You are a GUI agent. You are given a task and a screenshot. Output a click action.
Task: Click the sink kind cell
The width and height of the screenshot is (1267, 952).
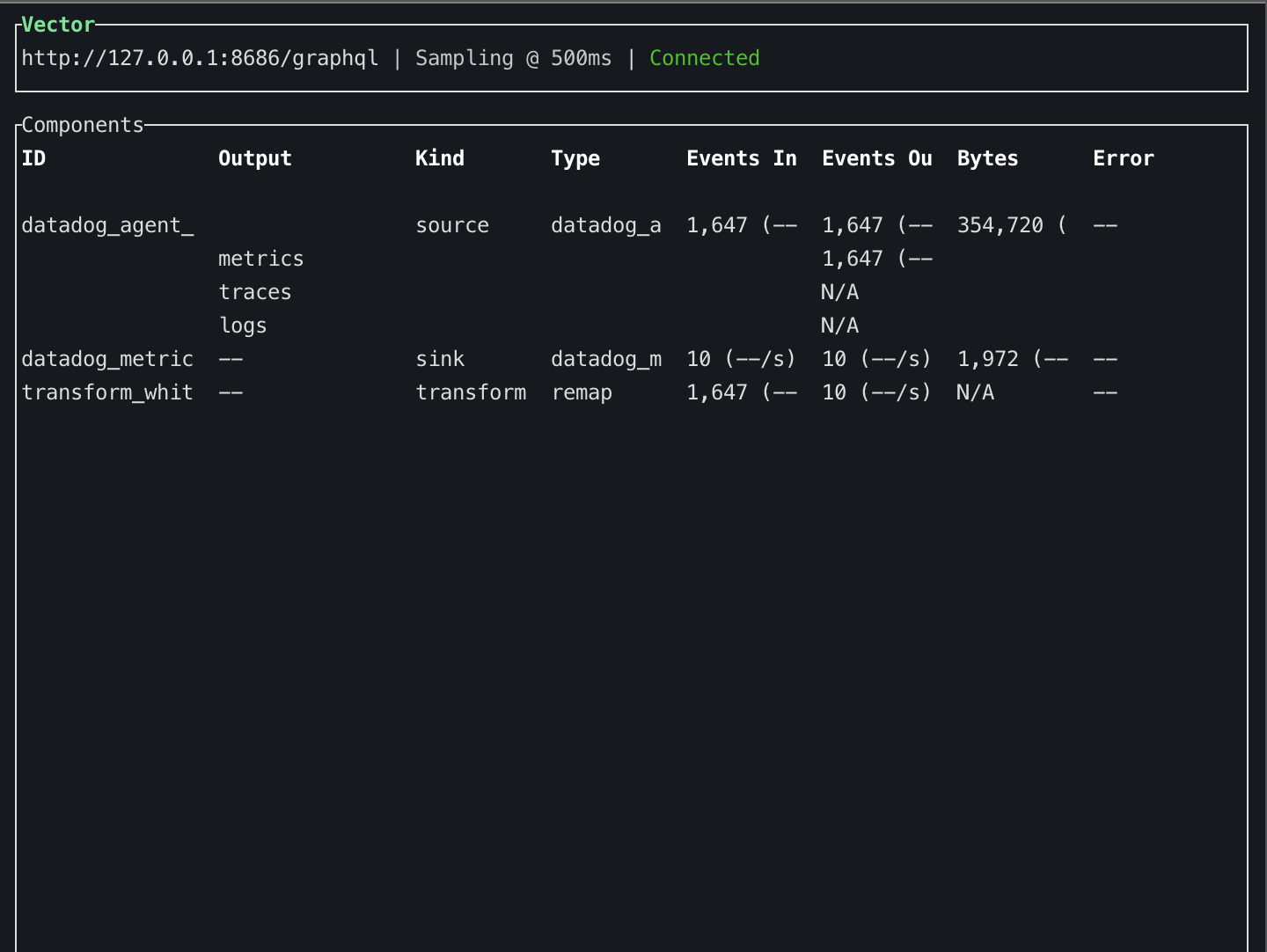pos(440,359)
